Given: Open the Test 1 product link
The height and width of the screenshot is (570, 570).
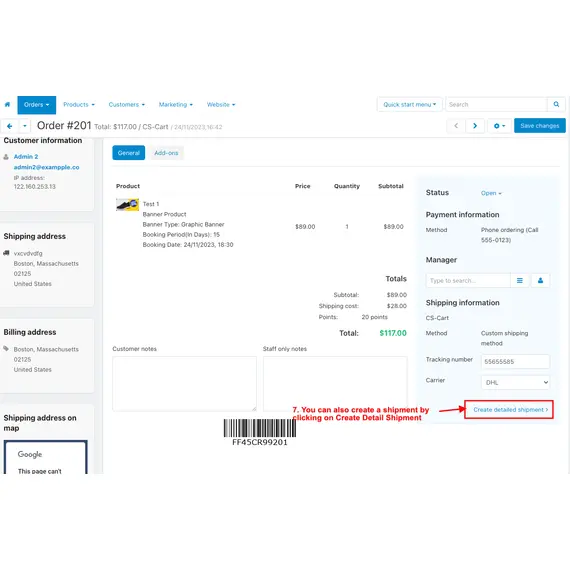Looking at the screenshot, I should tap(151, 204).
